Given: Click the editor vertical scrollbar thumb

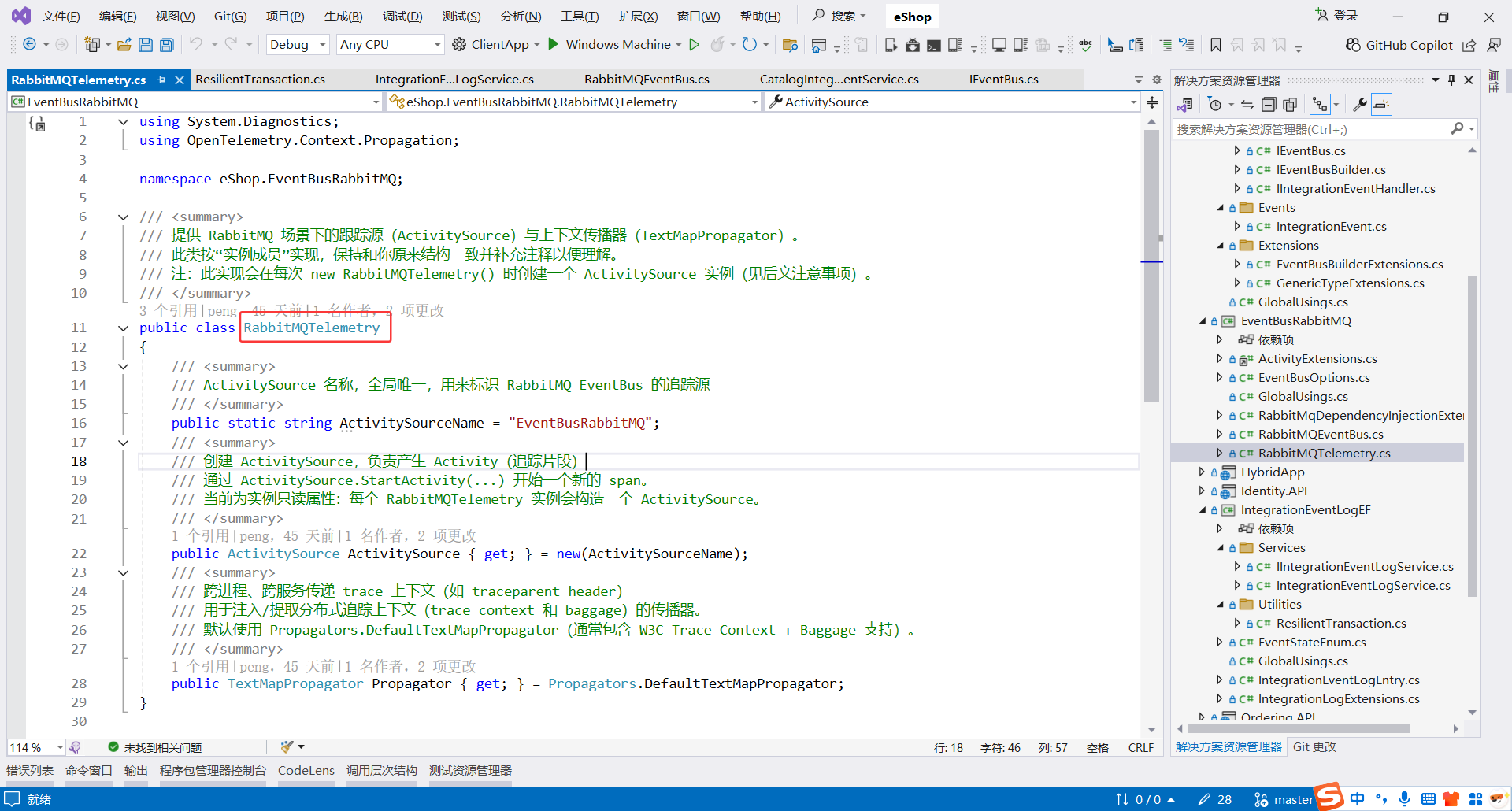Looking at the screenshot, I should point(1151,266).
